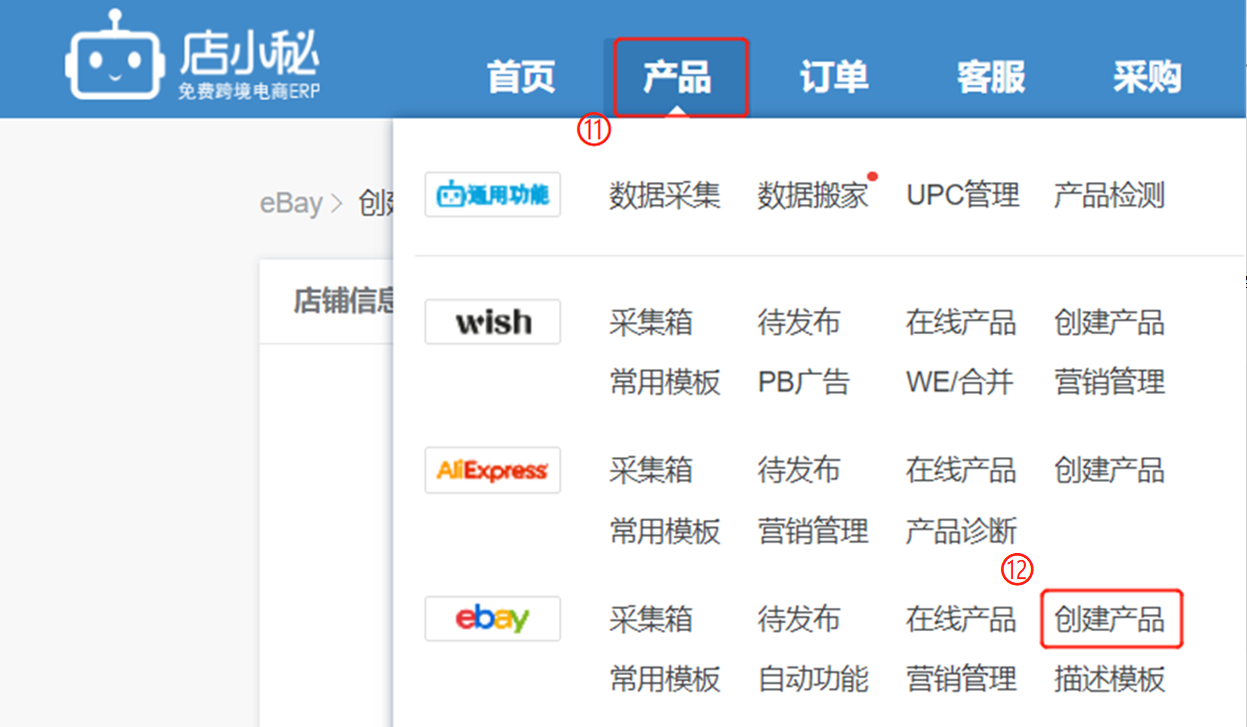Click the AliExpress platform logo
This screenshot has height=727, width=1247.
click(493, 470)
